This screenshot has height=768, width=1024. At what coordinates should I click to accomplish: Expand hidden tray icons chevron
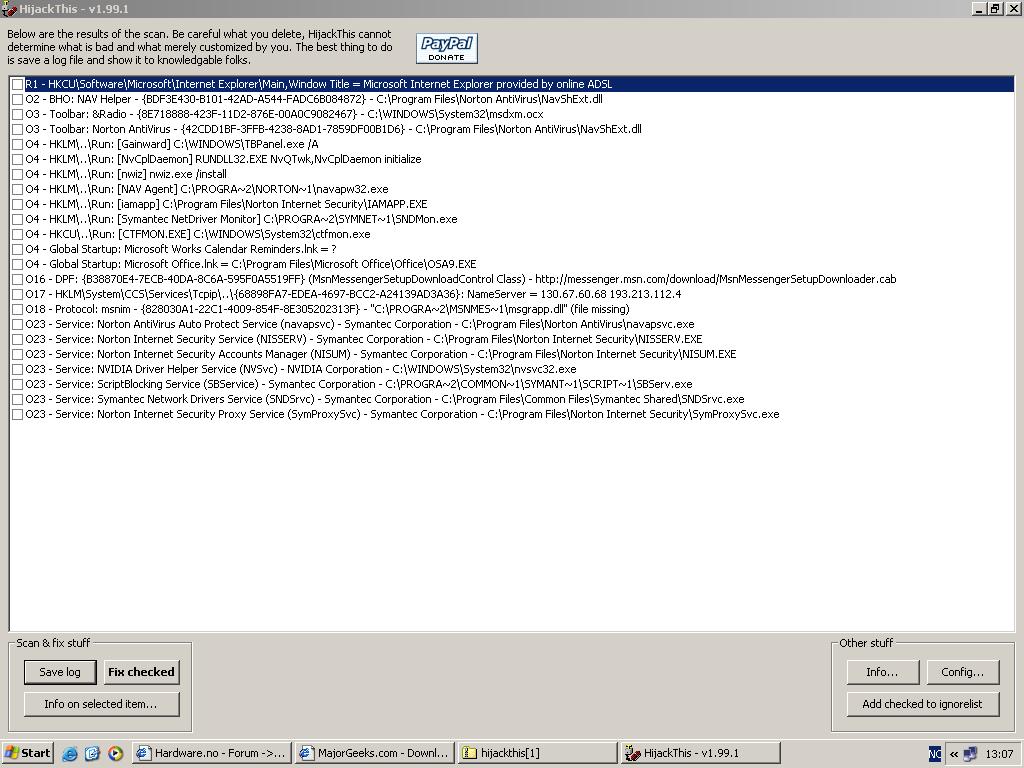953,754
